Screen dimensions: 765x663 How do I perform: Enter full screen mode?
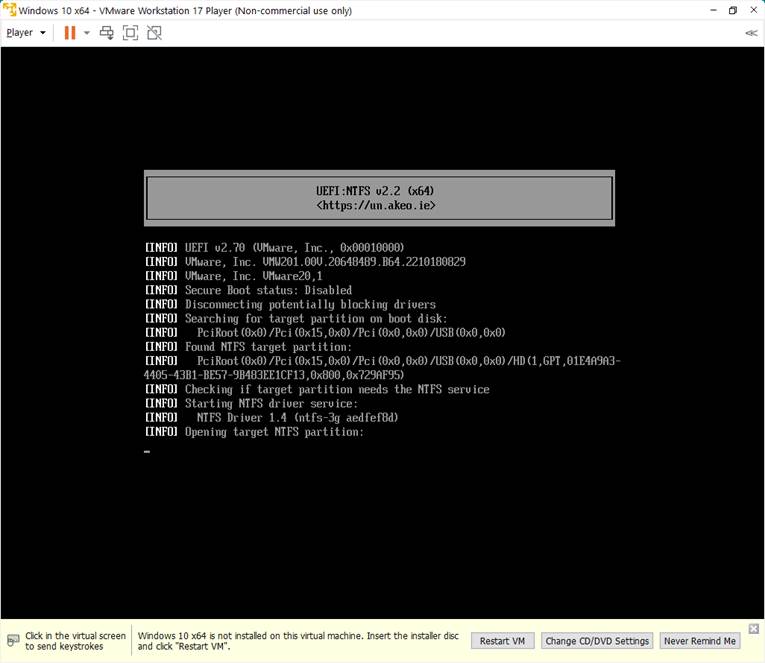tap(130, 32)
